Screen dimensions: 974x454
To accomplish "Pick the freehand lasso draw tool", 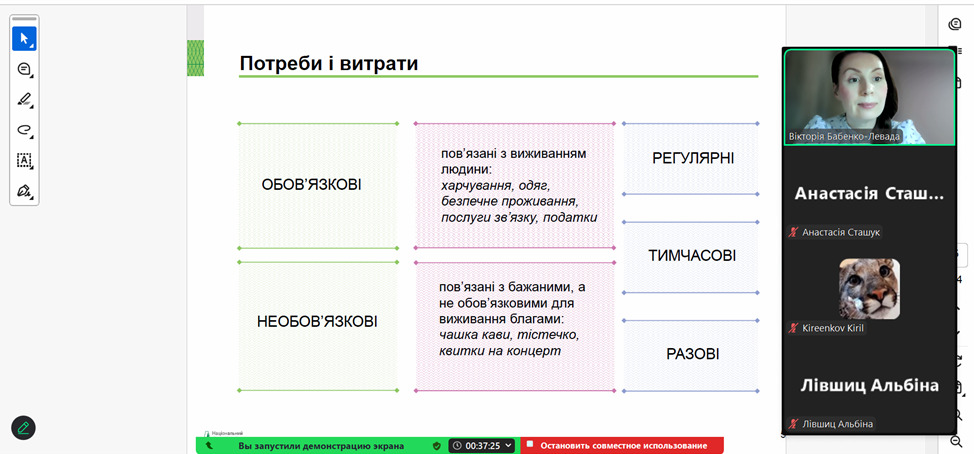I will point(24,130).
